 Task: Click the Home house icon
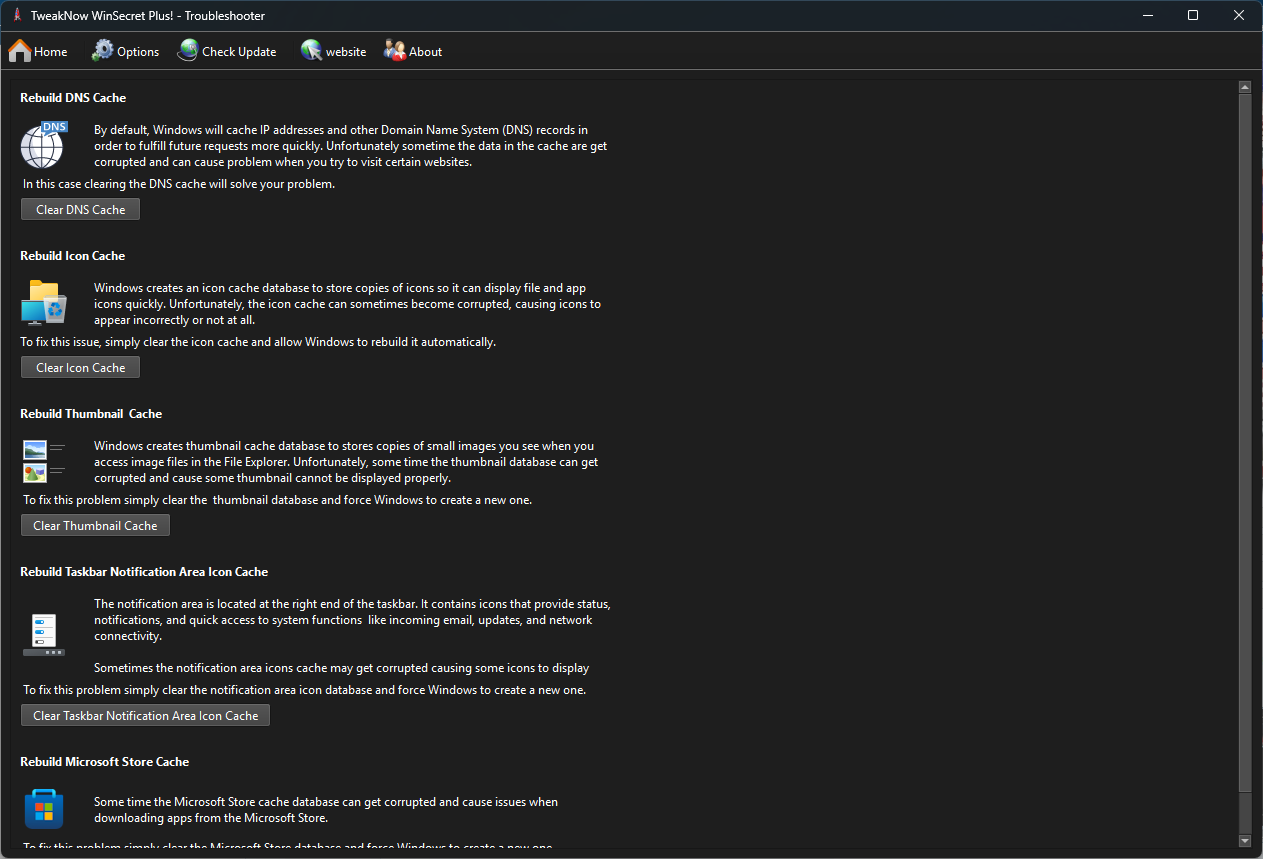[20, 50]
